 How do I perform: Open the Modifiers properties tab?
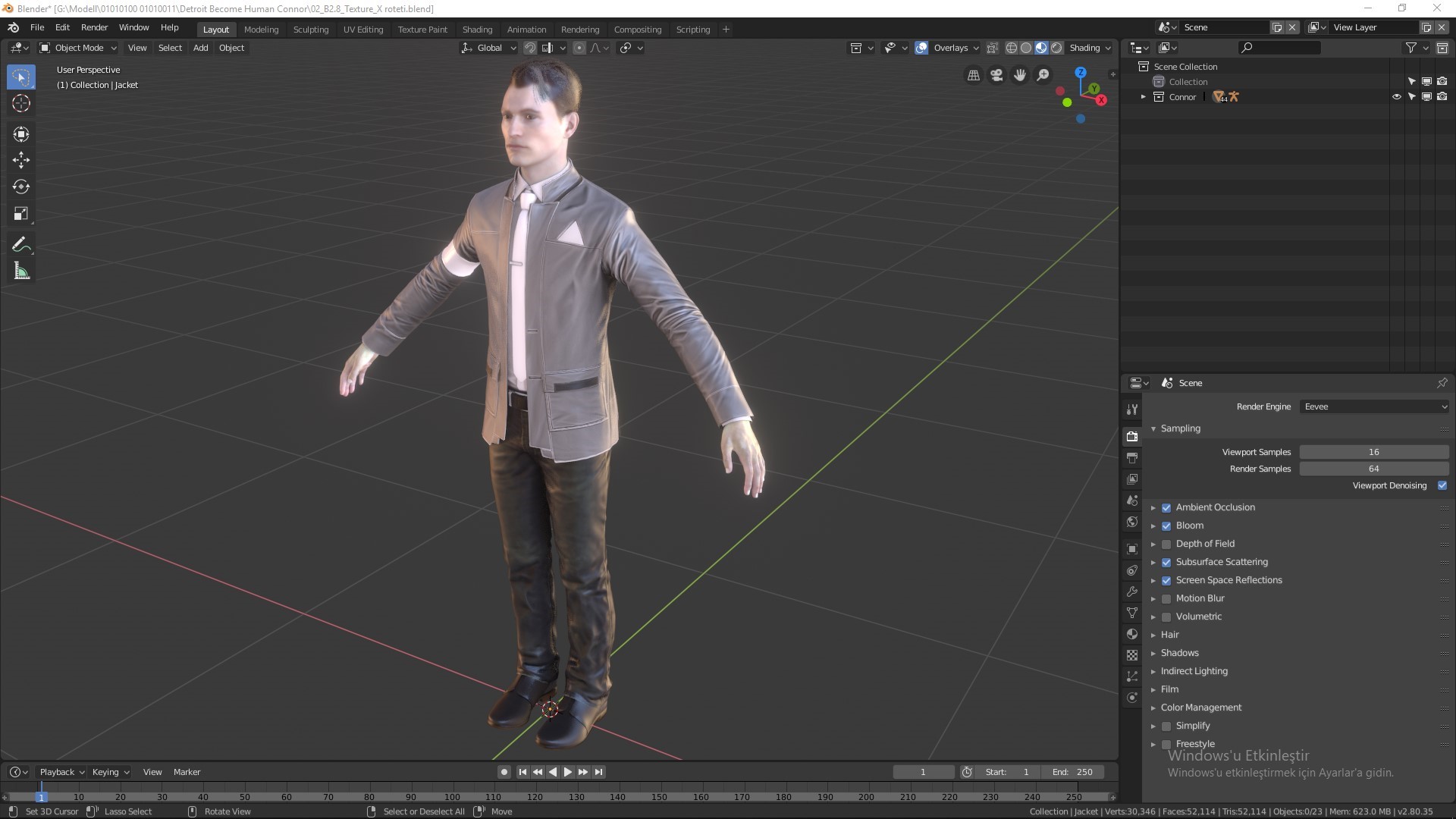pos(1132,591)
